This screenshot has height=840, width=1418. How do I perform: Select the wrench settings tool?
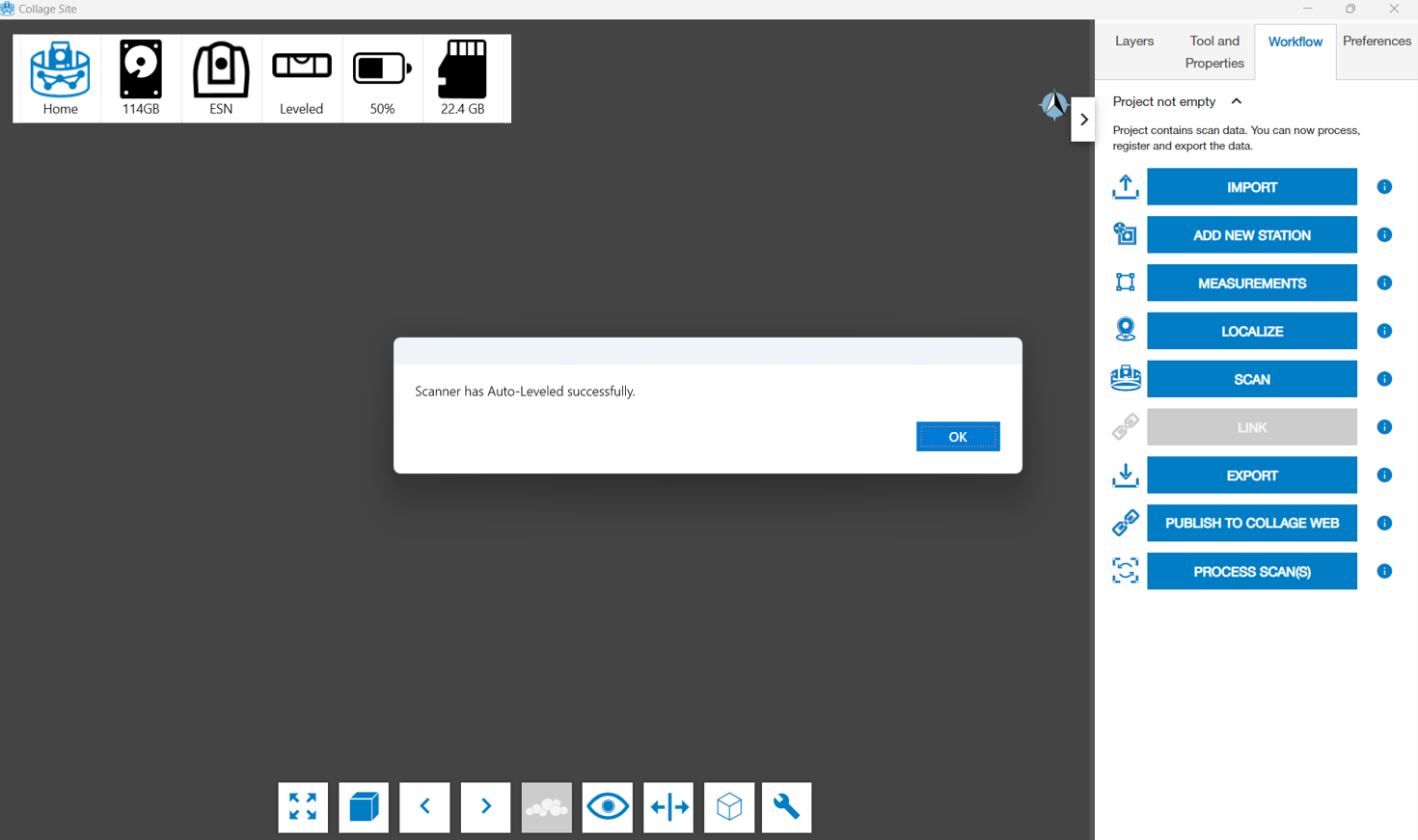[786, 807]
